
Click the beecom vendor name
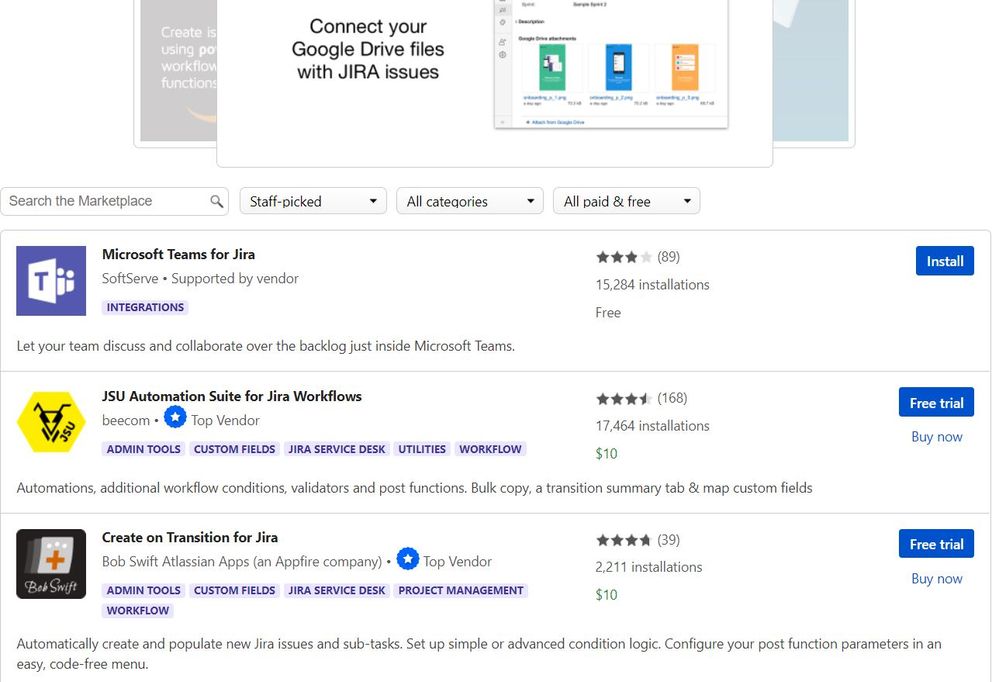[x=126, y=421]
